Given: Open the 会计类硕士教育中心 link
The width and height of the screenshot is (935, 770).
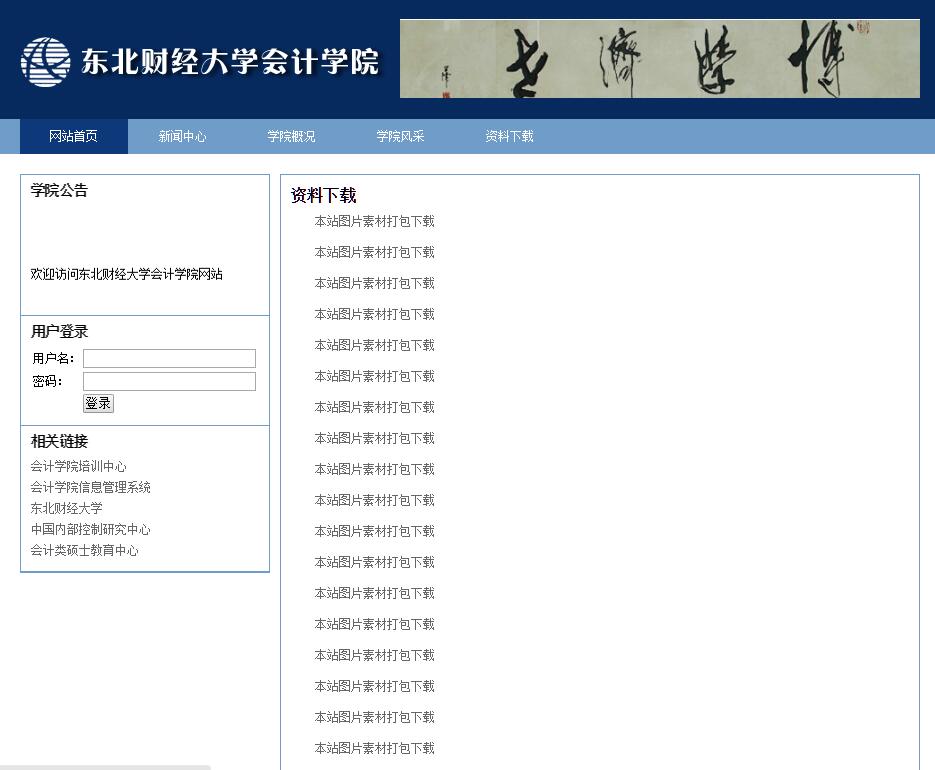Looking at the screenshot, I should pos(85,551).
